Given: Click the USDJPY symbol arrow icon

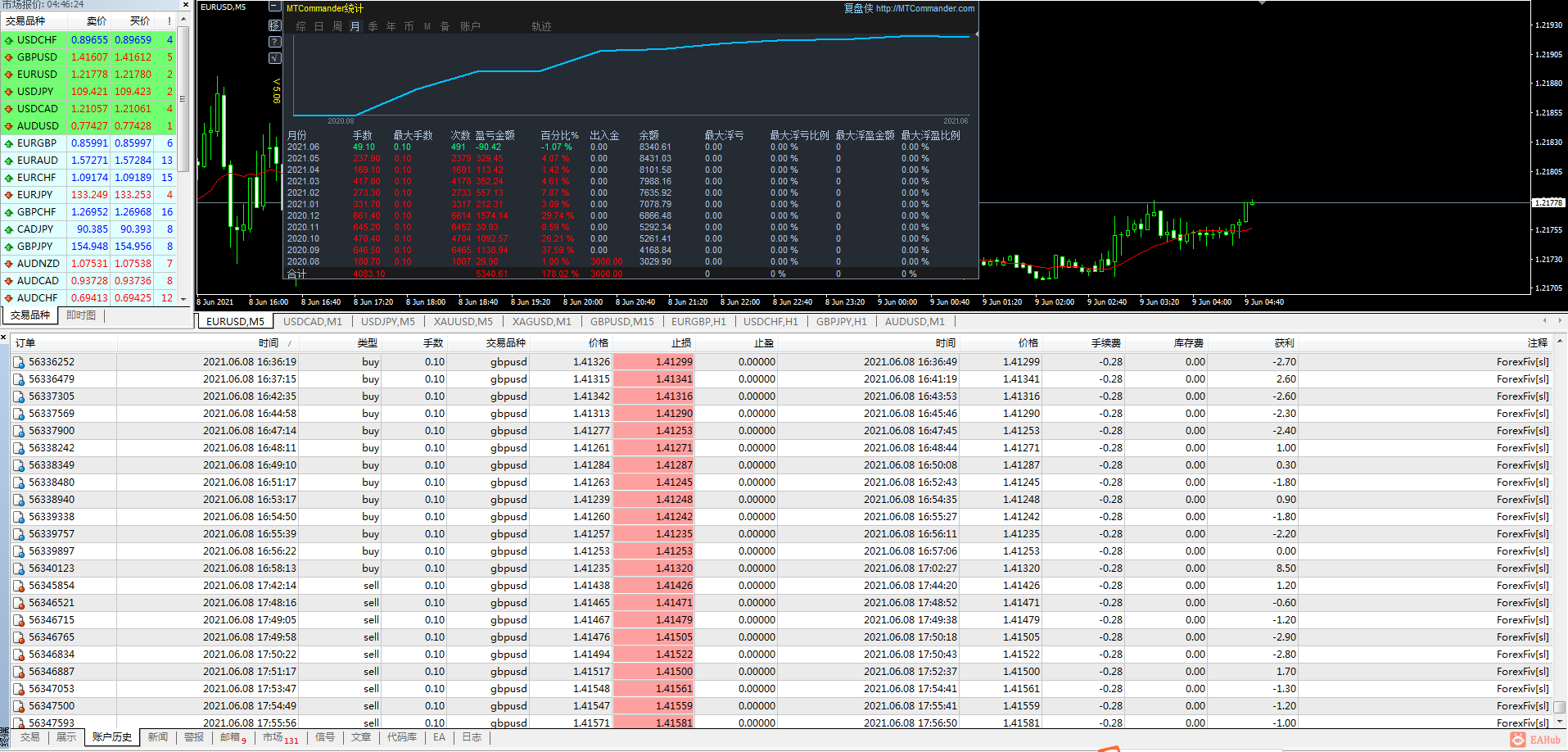Looking at the screenshot, I should 9,92.
